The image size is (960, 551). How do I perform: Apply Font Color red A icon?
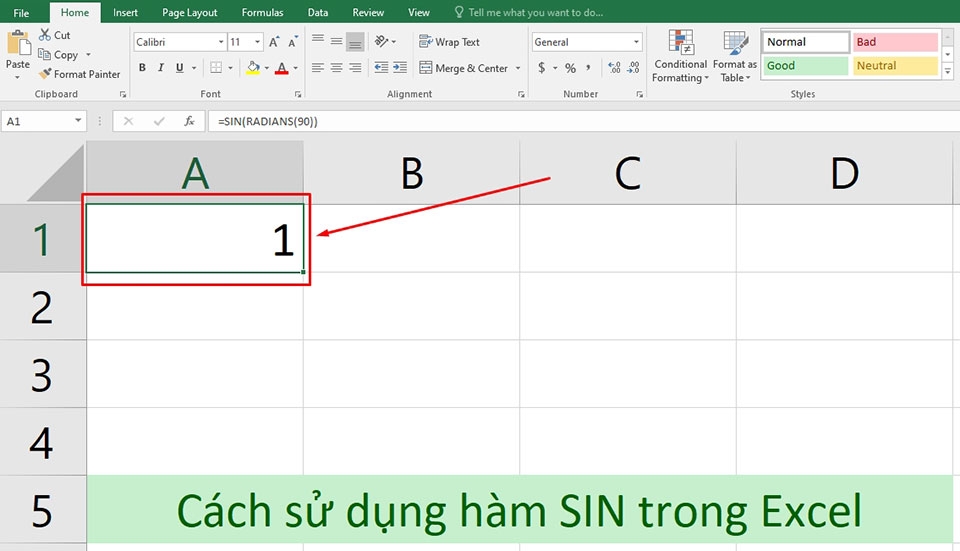(x=282, y=67)
